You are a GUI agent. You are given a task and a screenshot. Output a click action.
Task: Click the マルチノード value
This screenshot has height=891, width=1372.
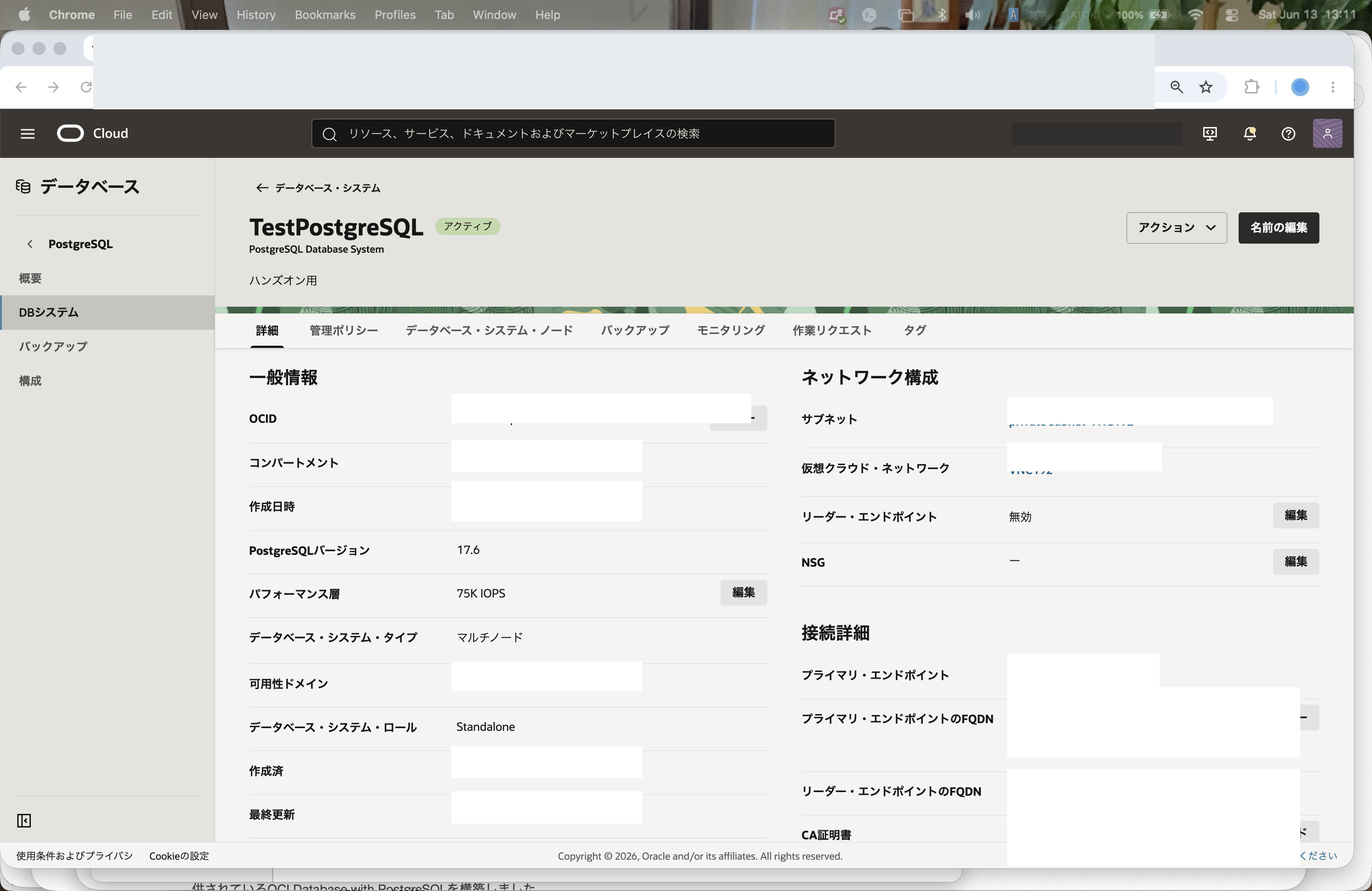490,637
